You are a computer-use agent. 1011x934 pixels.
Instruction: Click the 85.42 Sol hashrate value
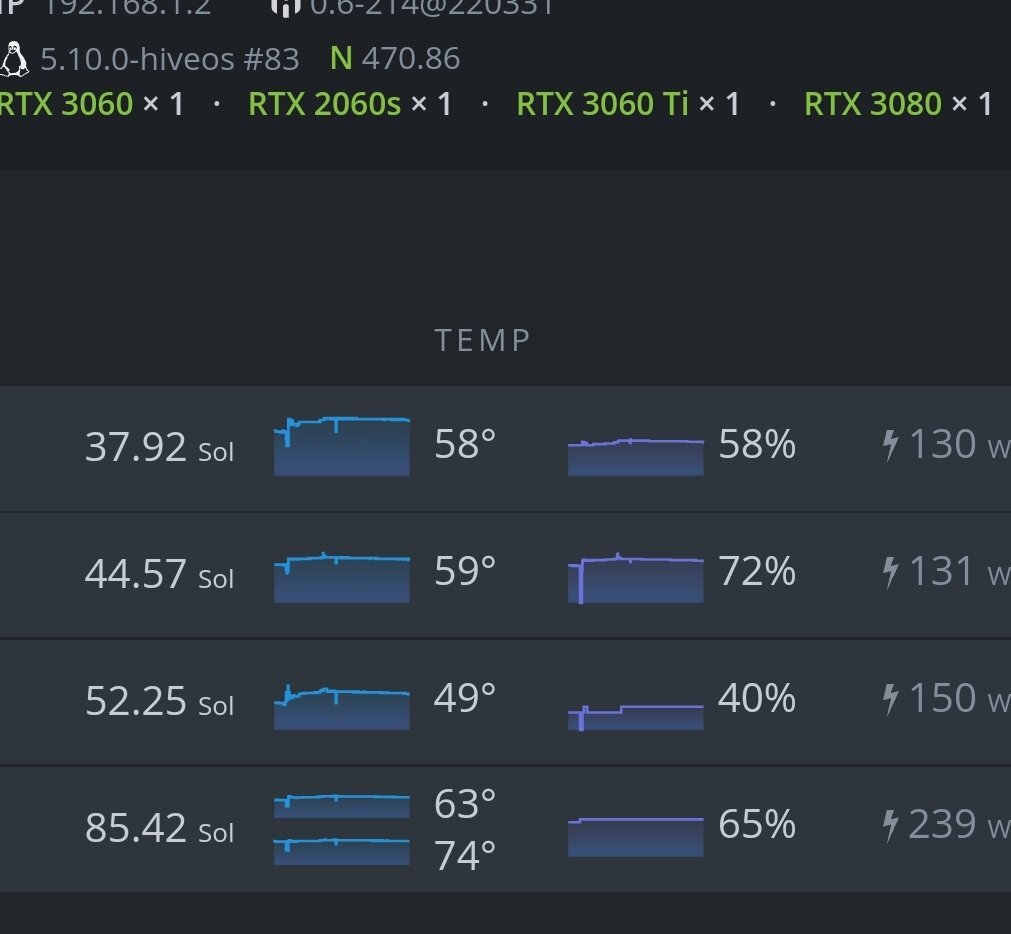(x=159, y=828)
